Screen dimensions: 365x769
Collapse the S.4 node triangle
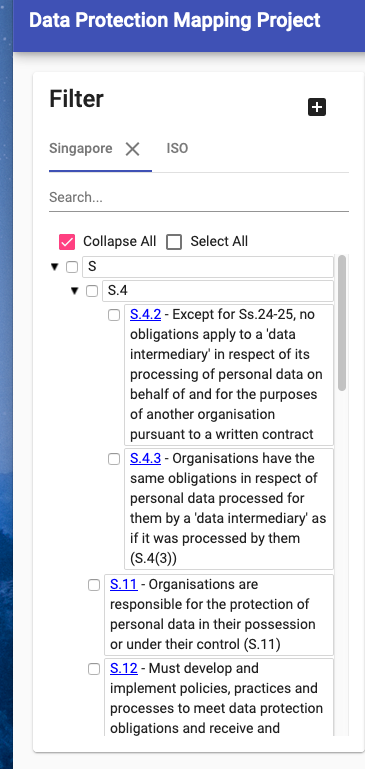click(75, 291)
